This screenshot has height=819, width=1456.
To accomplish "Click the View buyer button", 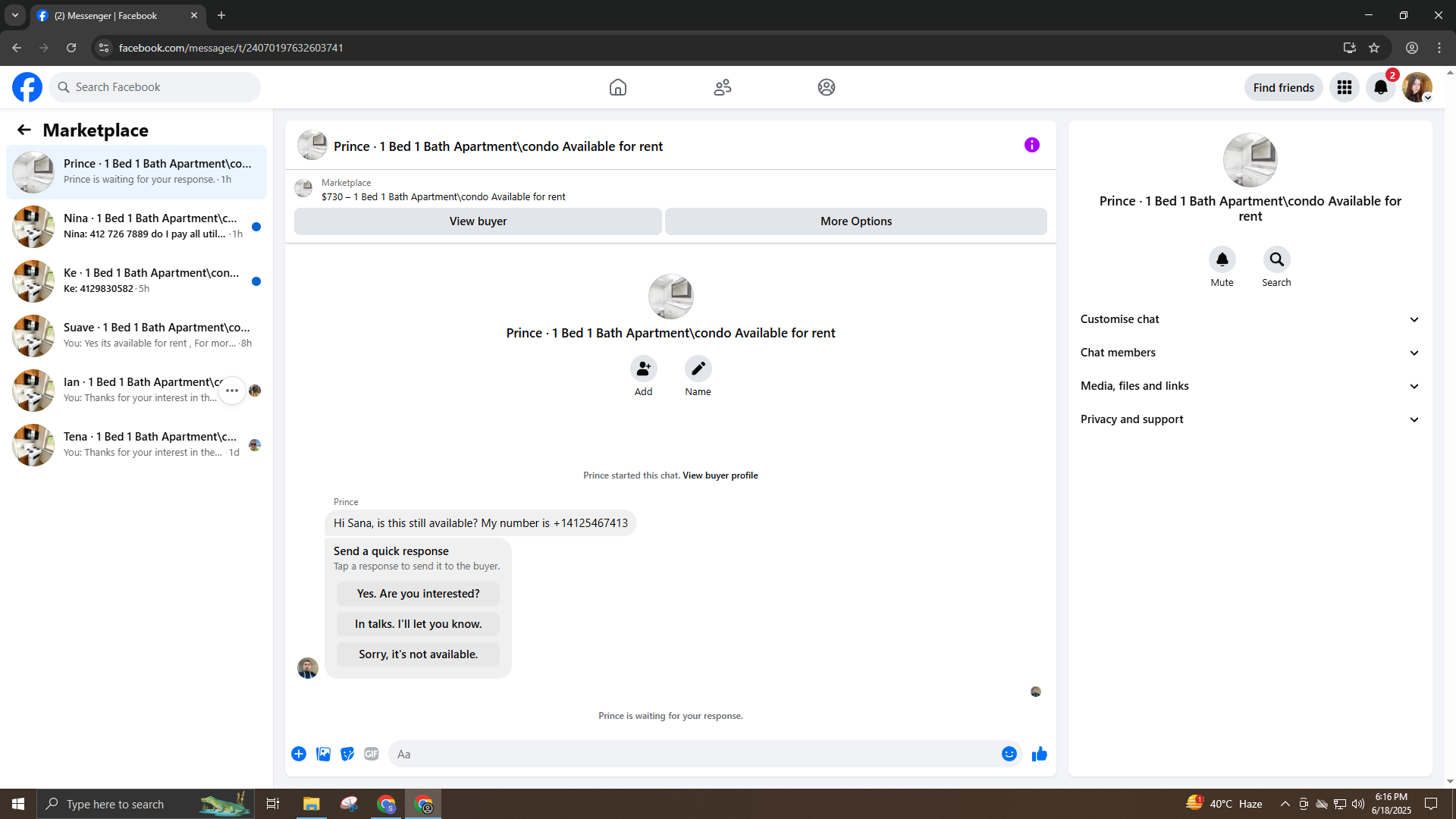I will tap(478, 221).
